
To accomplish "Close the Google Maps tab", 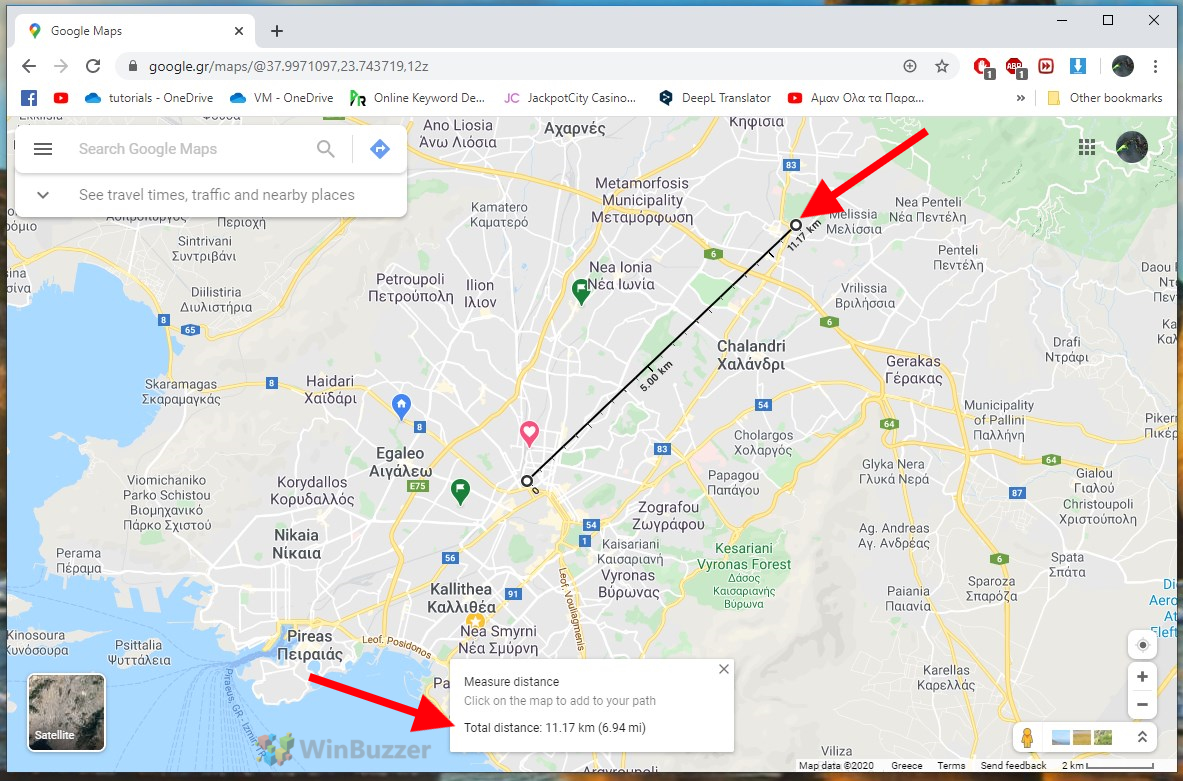I will pos(238,31).
